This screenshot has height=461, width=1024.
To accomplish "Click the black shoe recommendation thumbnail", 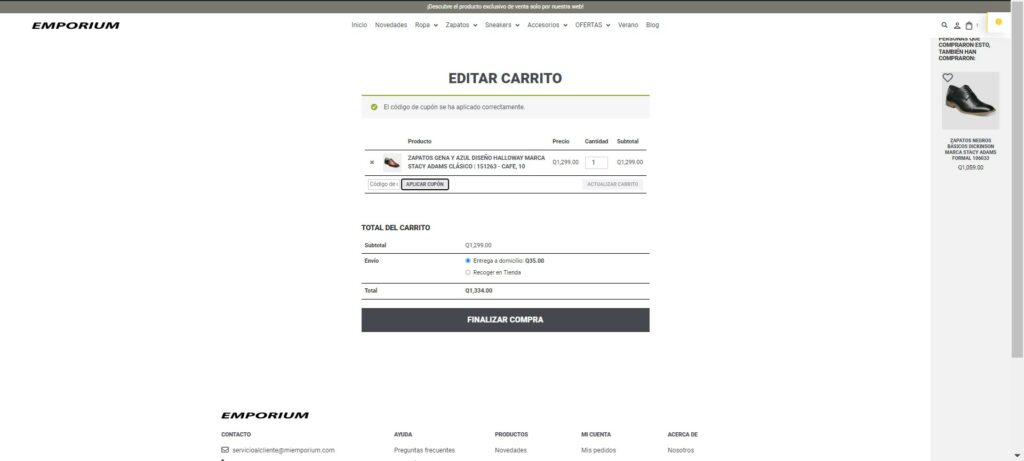I will click(x=970, y=101).
